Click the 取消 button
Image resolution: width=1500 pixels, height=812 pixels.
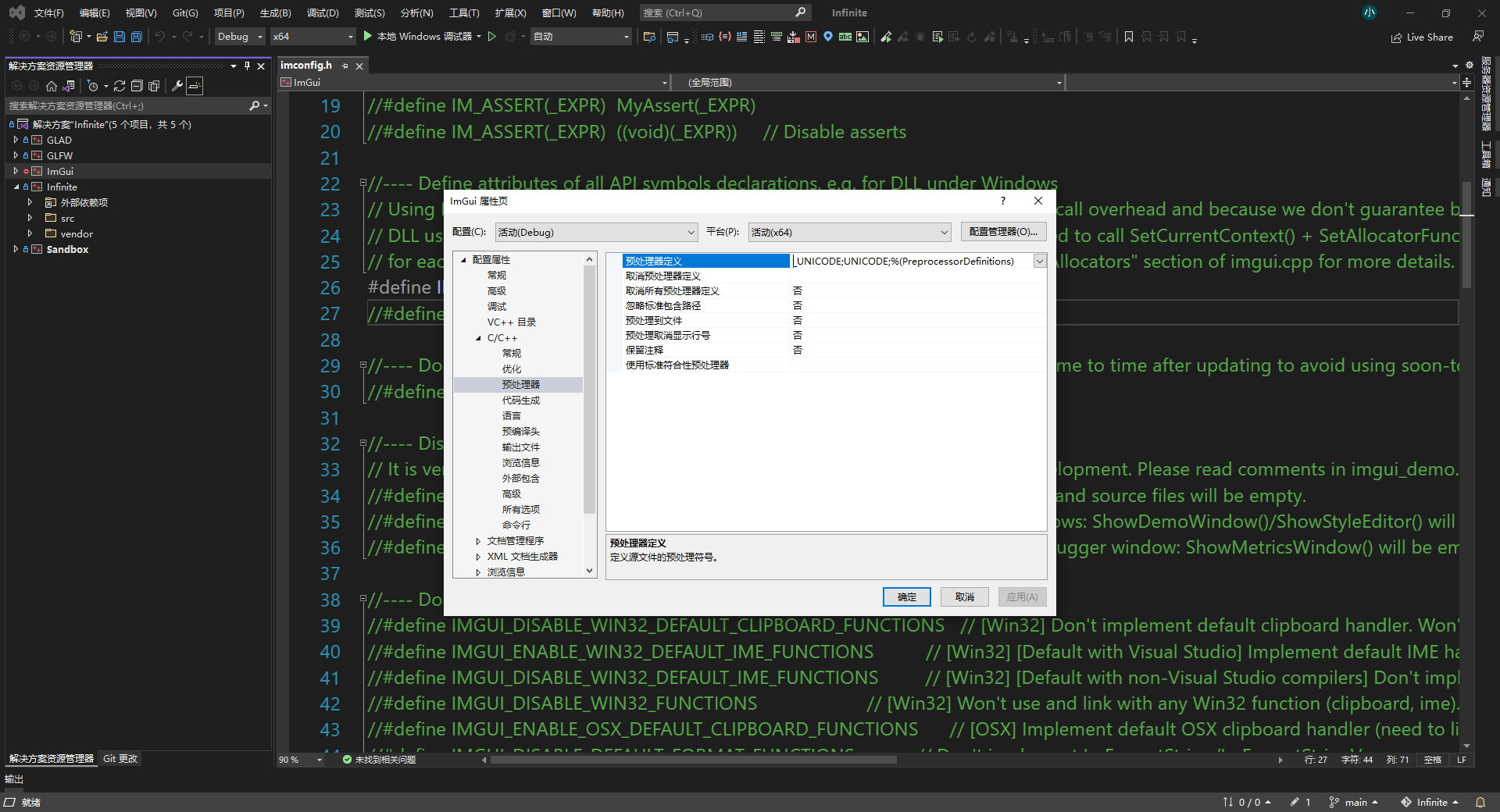965,597
